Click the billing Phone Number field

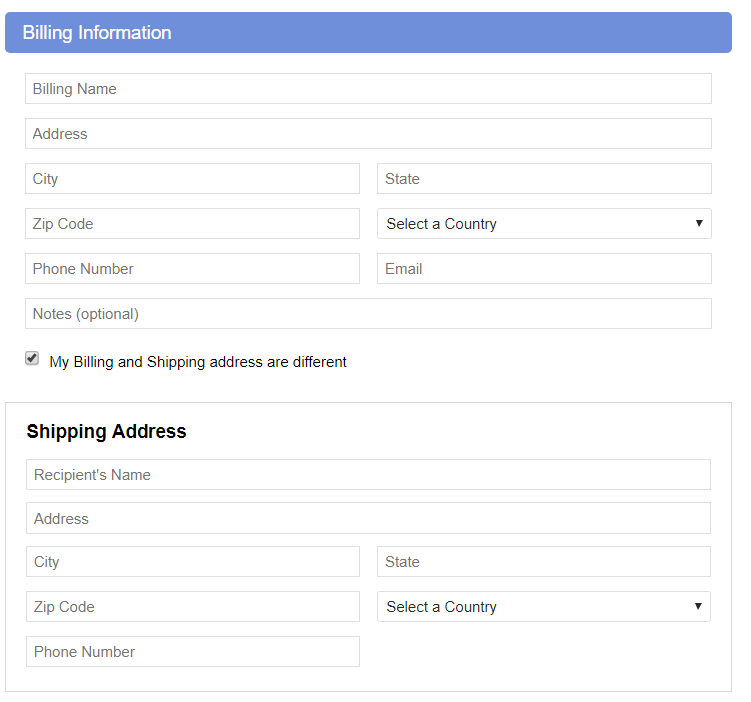click(192, 269)
